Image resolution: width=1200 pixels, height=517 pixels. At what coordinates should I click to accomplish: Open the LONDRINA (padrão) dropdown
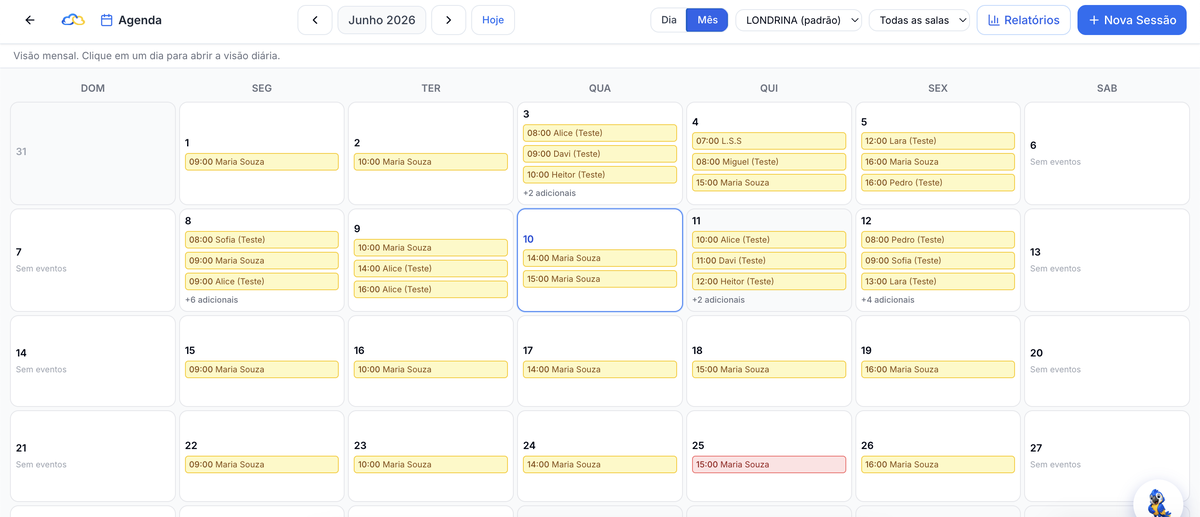pos(799,20)
